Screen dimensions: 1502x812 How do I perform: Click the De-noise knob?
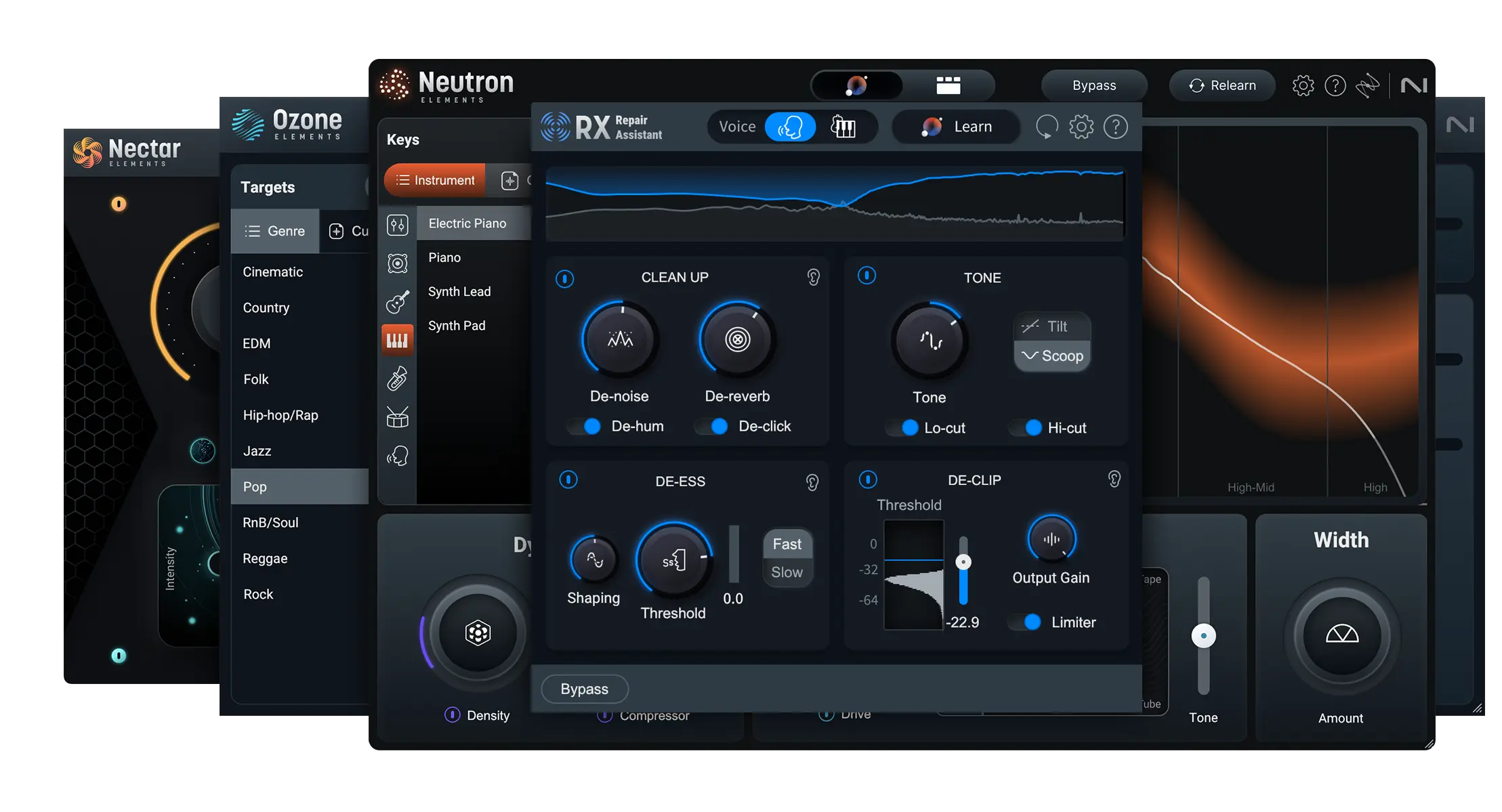coord(620,339)
